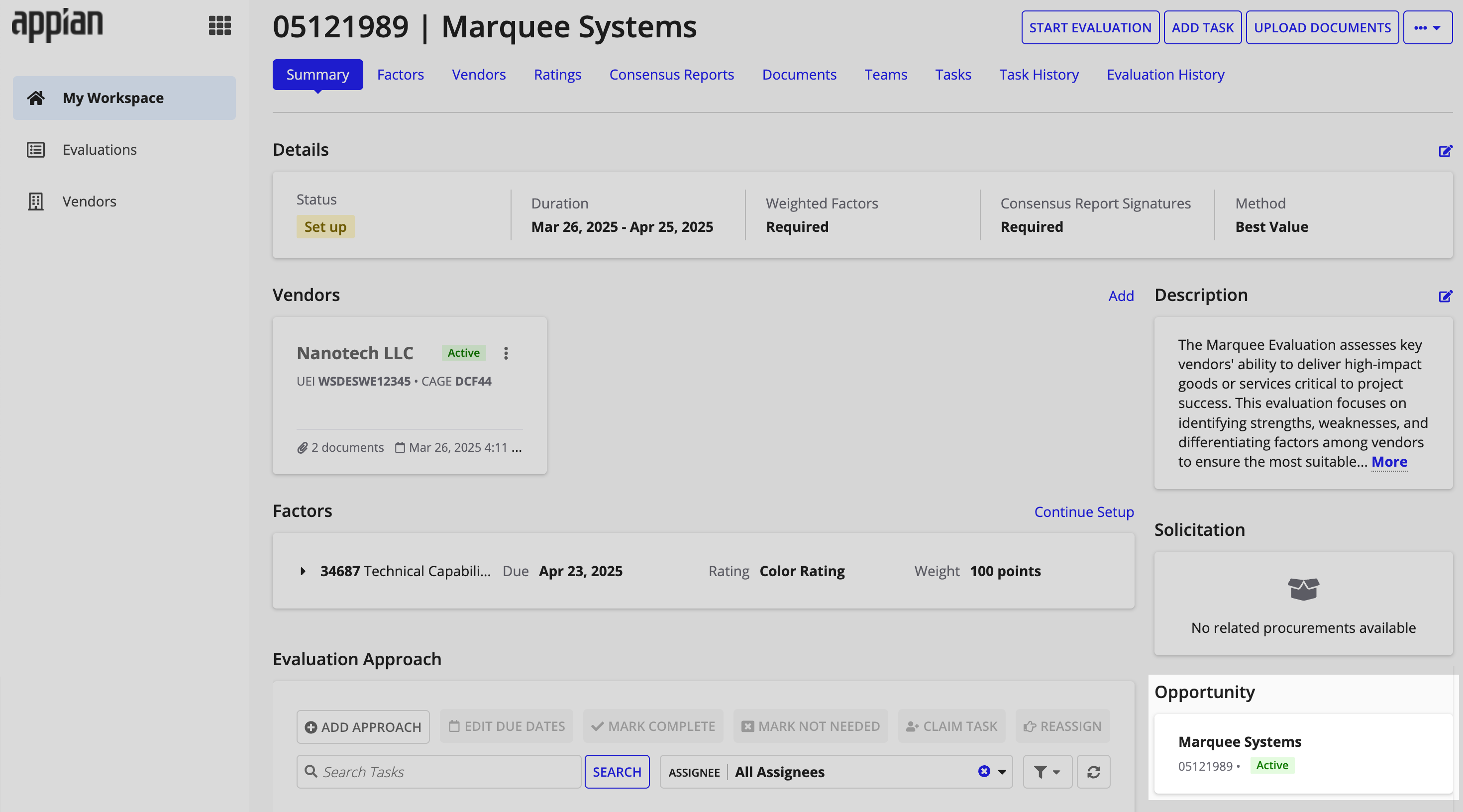This screenshot has height=812, width=1463.
Task: Edit the Details section with pencil icon
Action: (x=1446, y=150)
